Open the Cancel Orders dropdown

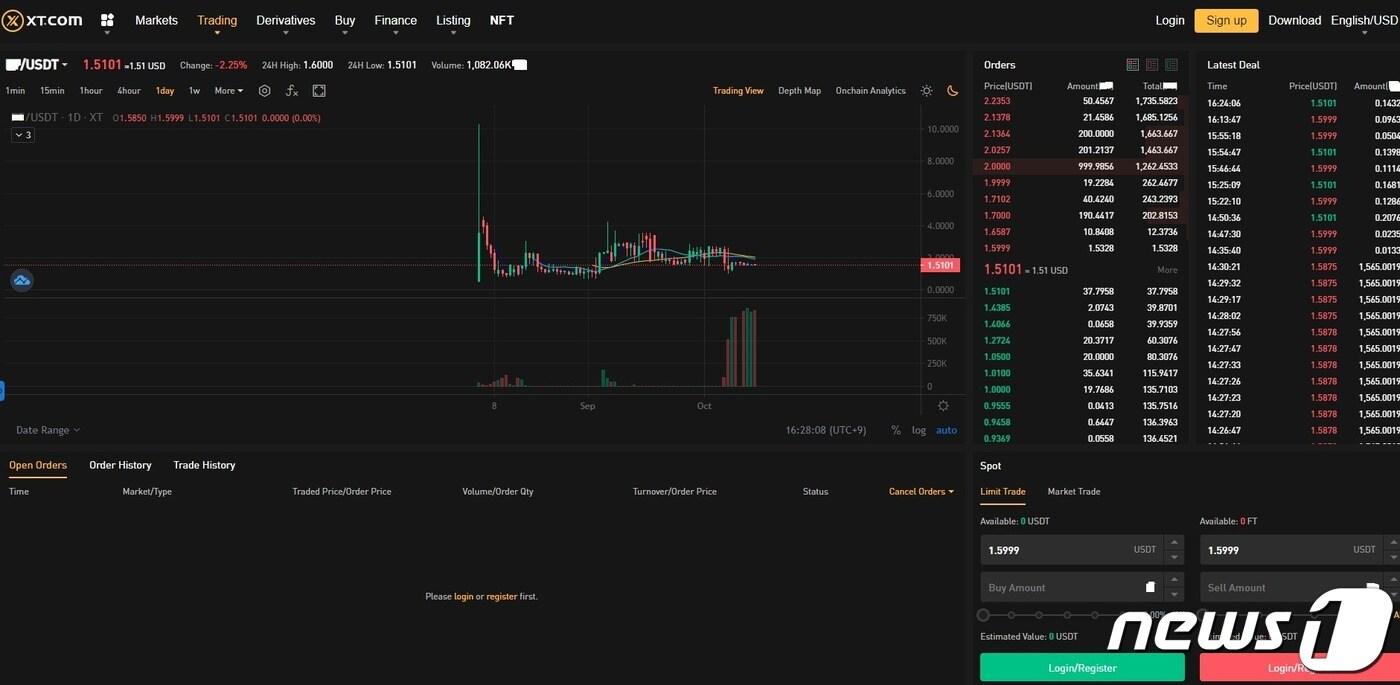(921, 491)
